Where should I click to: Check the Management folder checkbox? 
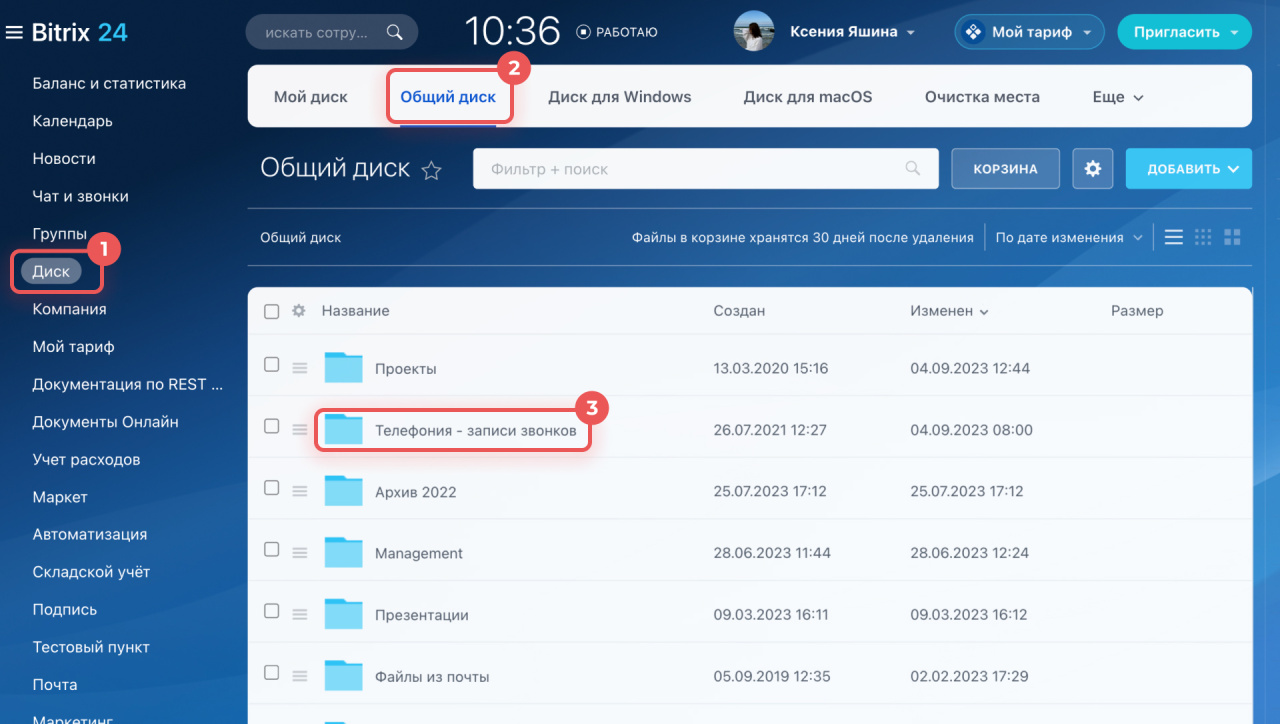pyautogui.click(x=271, y=549)
